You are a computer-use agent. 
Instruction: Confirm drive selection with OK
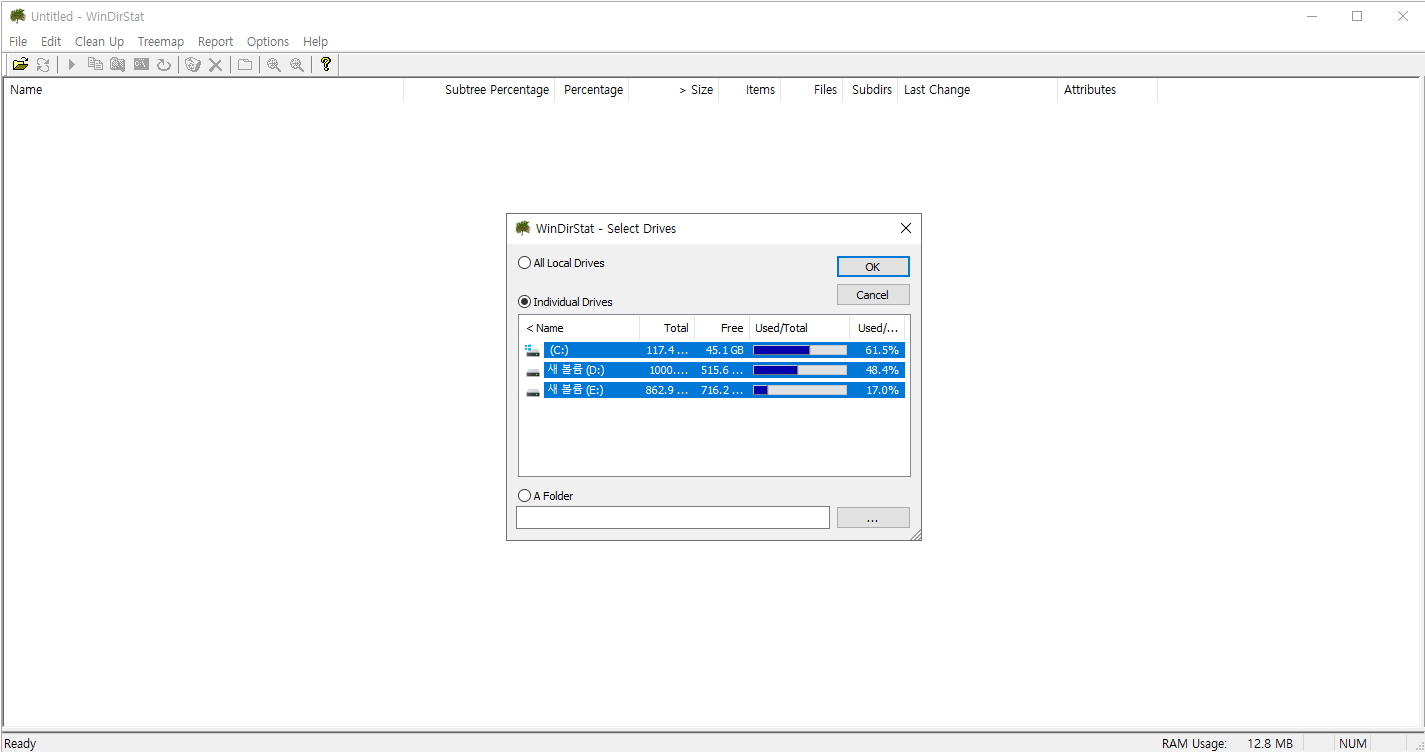pos(873,267)
